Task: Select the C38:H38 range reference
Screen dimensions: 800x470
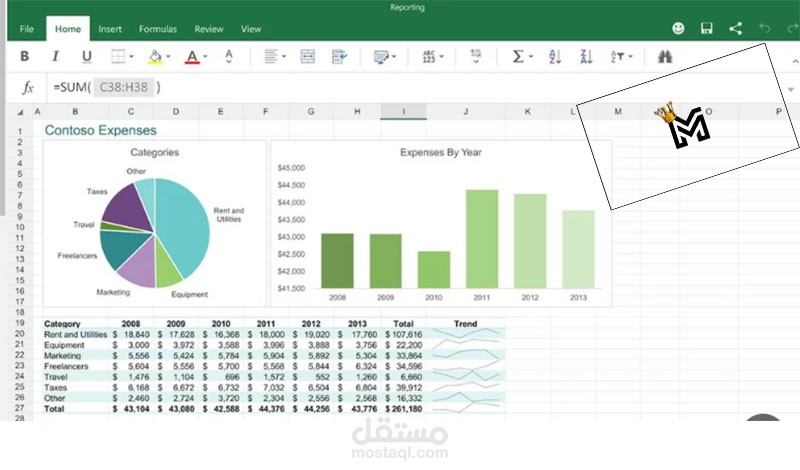Action: pyautogui.click(x=123, y=87)
